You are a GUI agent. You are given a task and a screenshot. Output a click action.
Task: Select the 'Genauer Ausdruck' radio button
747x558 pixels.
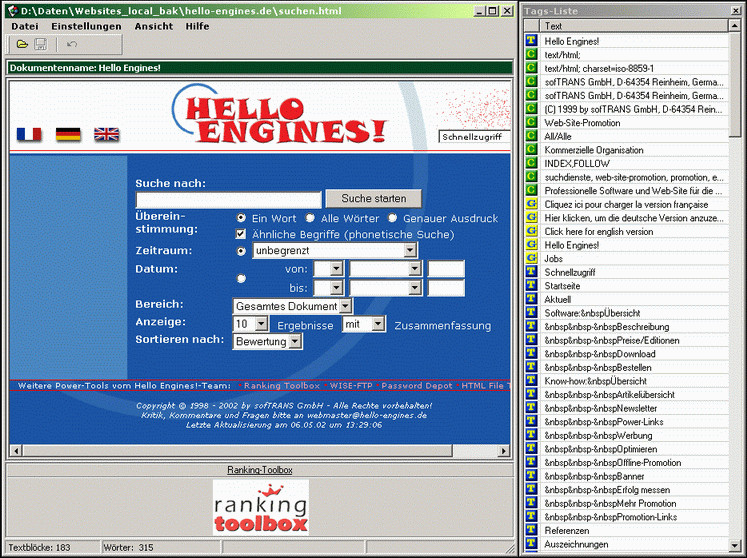392,218
